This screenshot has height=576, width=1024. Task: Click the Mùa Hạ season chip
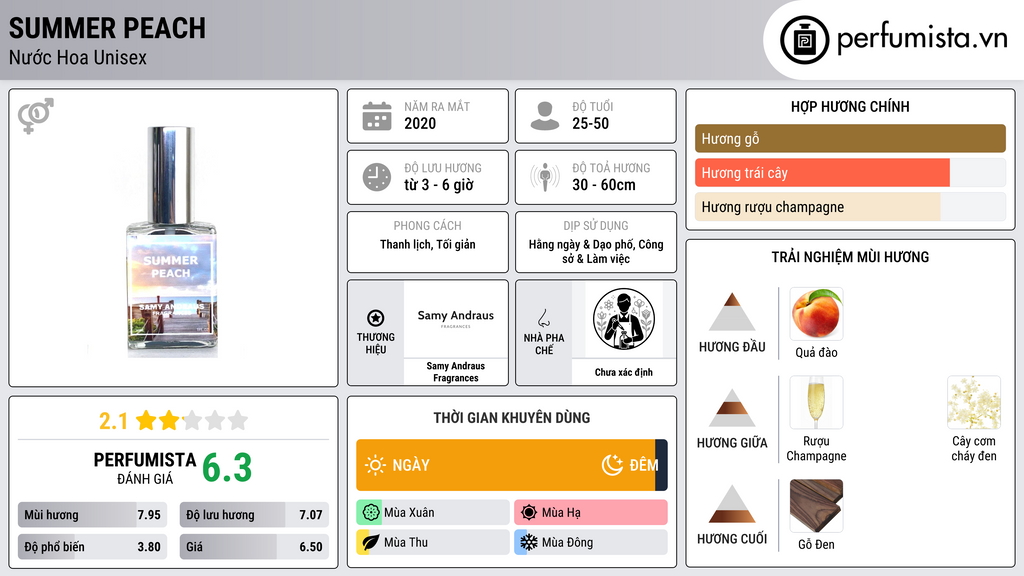(x=591, y=513)
